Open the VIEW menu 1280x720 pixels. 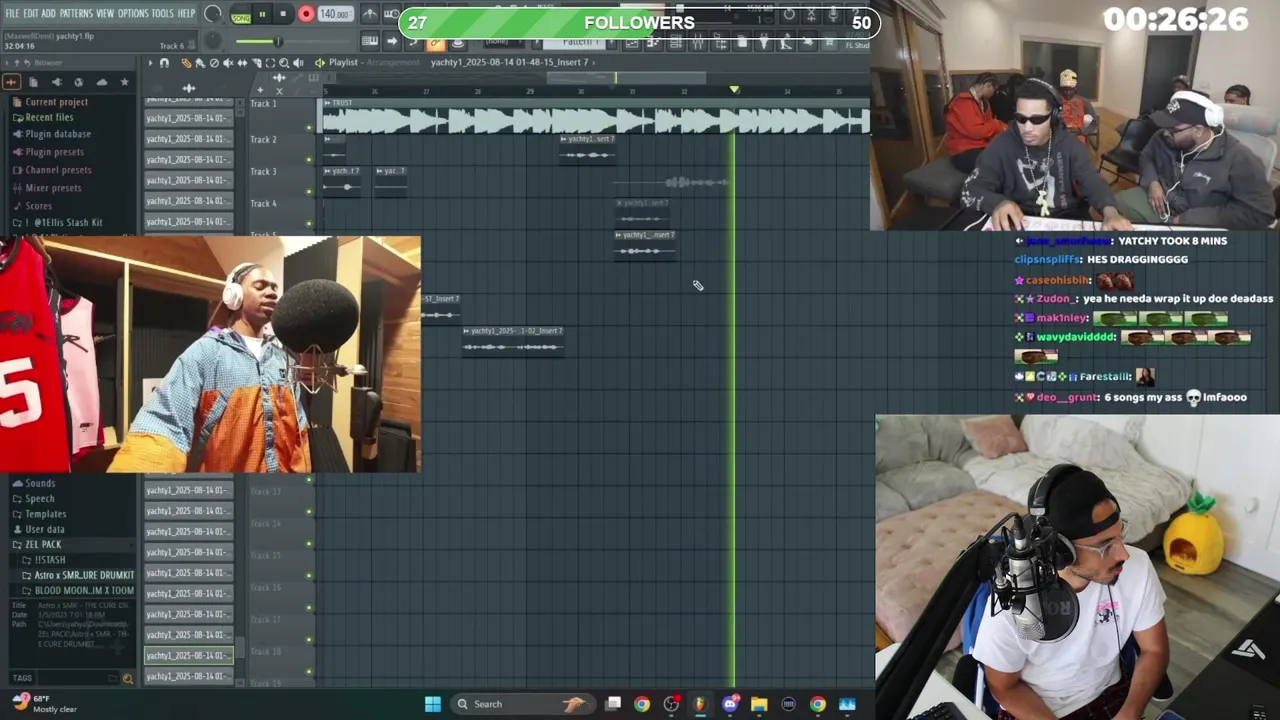tap(105, 14)
